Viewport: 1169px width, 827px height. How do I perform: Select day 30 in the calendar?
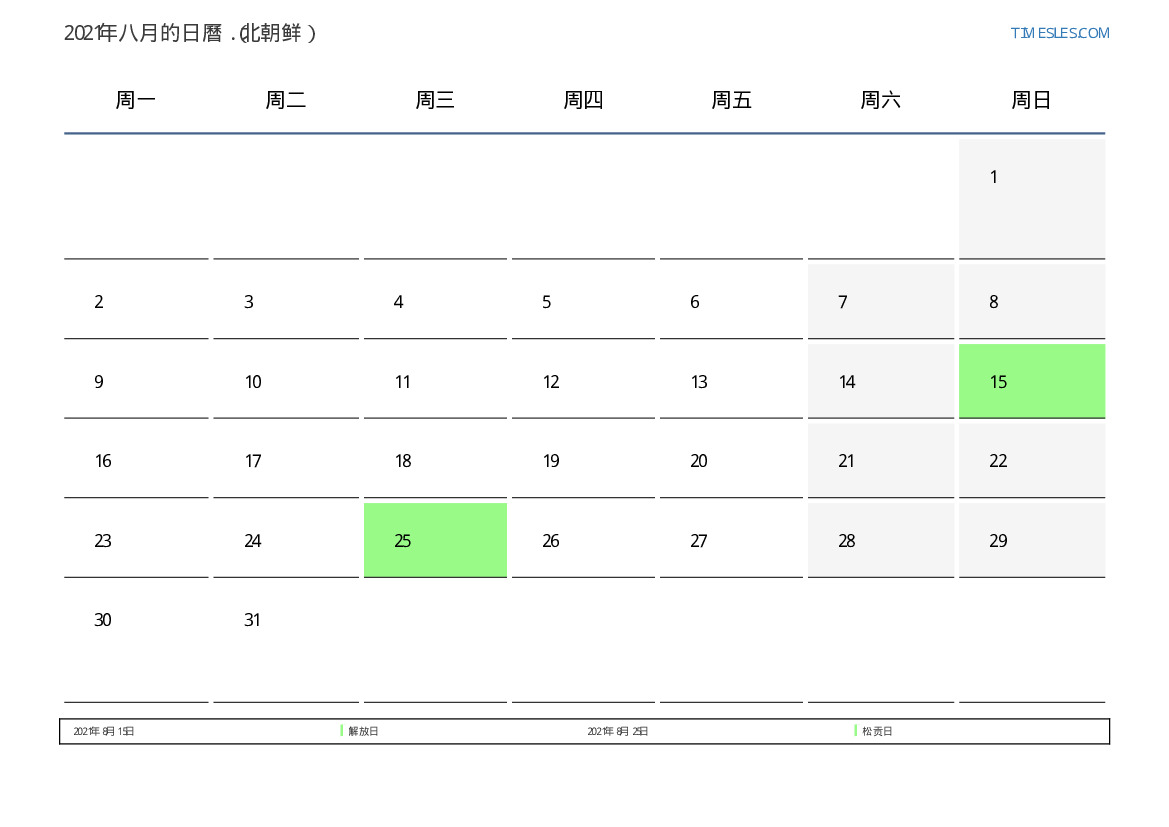[x=136, y=642]
